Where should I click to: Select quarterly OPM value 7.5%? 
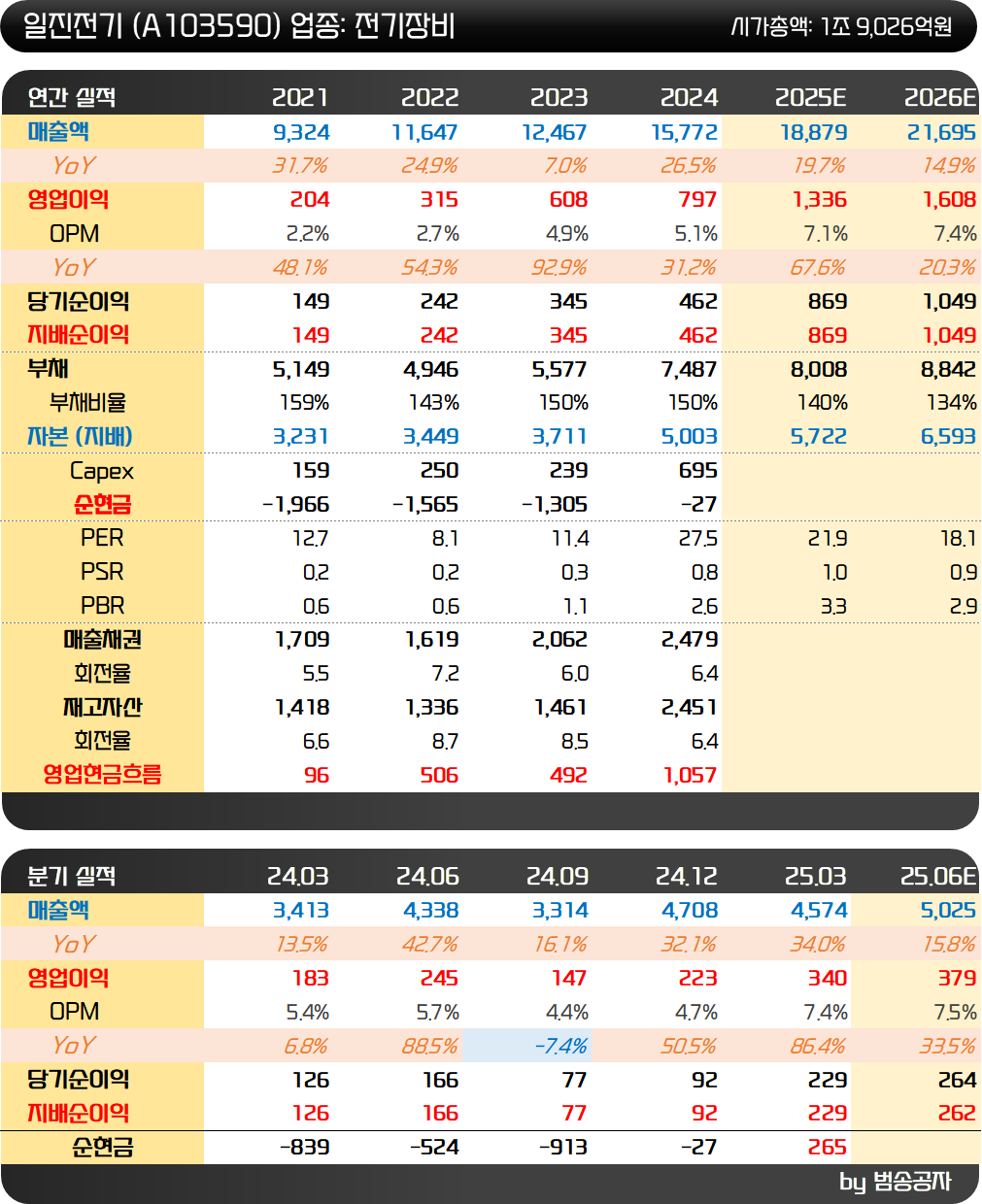click(955, 1012)
